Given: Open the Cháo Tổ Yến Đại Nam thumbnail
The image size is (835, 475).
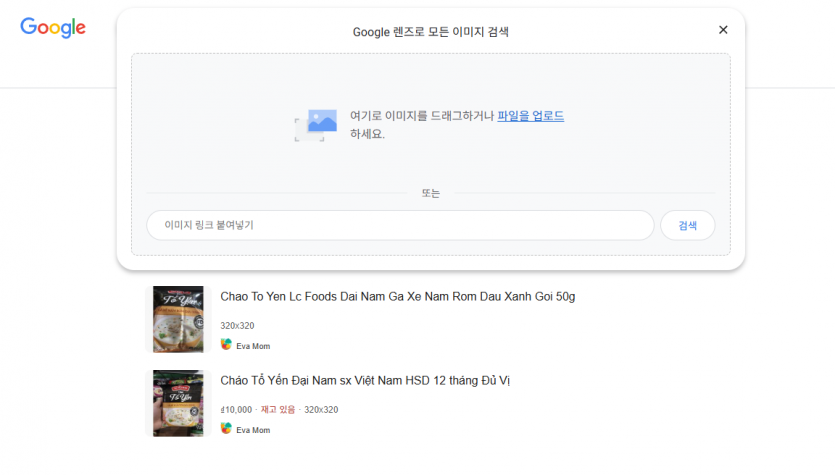Looking at the screenshot, I should click(x=178, y=403).
